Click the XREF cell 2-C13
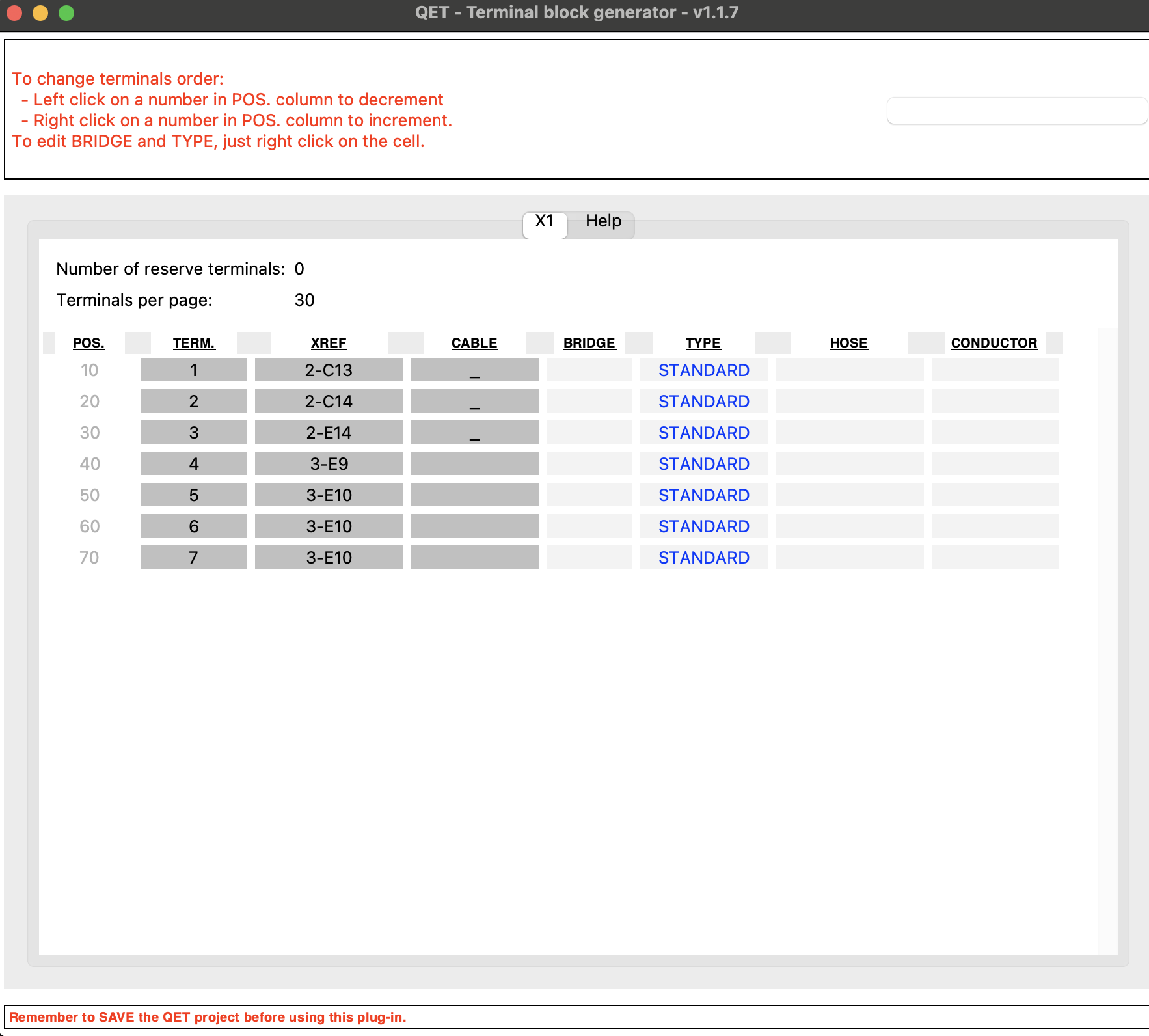1149x1036 pixels. point(329,370)
